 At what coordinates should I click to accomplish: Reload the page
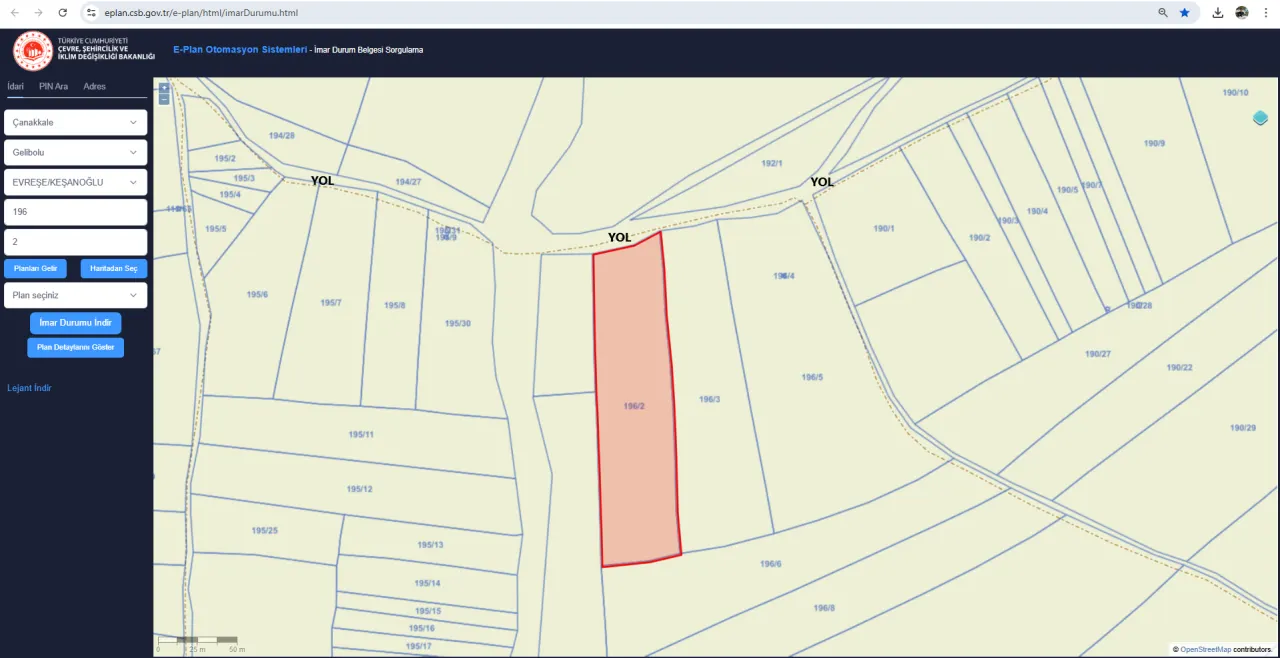(63, 13)
